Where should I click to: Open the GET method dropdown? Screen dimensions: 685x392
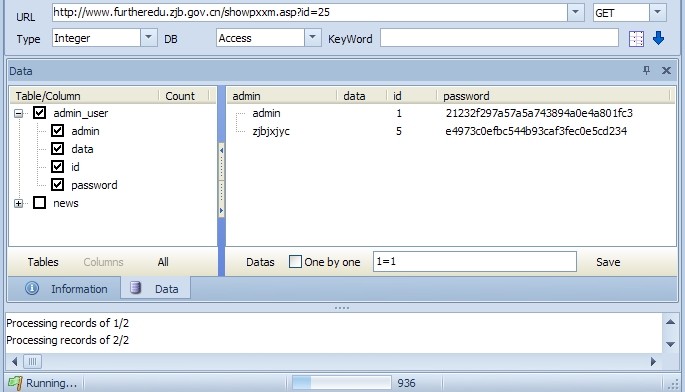coord(657,12)
